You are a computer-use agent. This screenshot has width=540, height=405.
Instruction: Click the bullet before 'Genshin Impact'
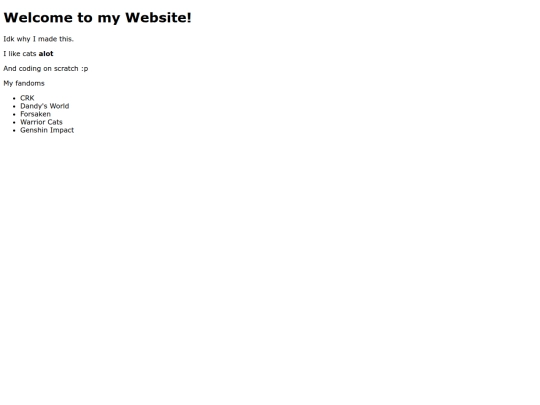[14, 131]
